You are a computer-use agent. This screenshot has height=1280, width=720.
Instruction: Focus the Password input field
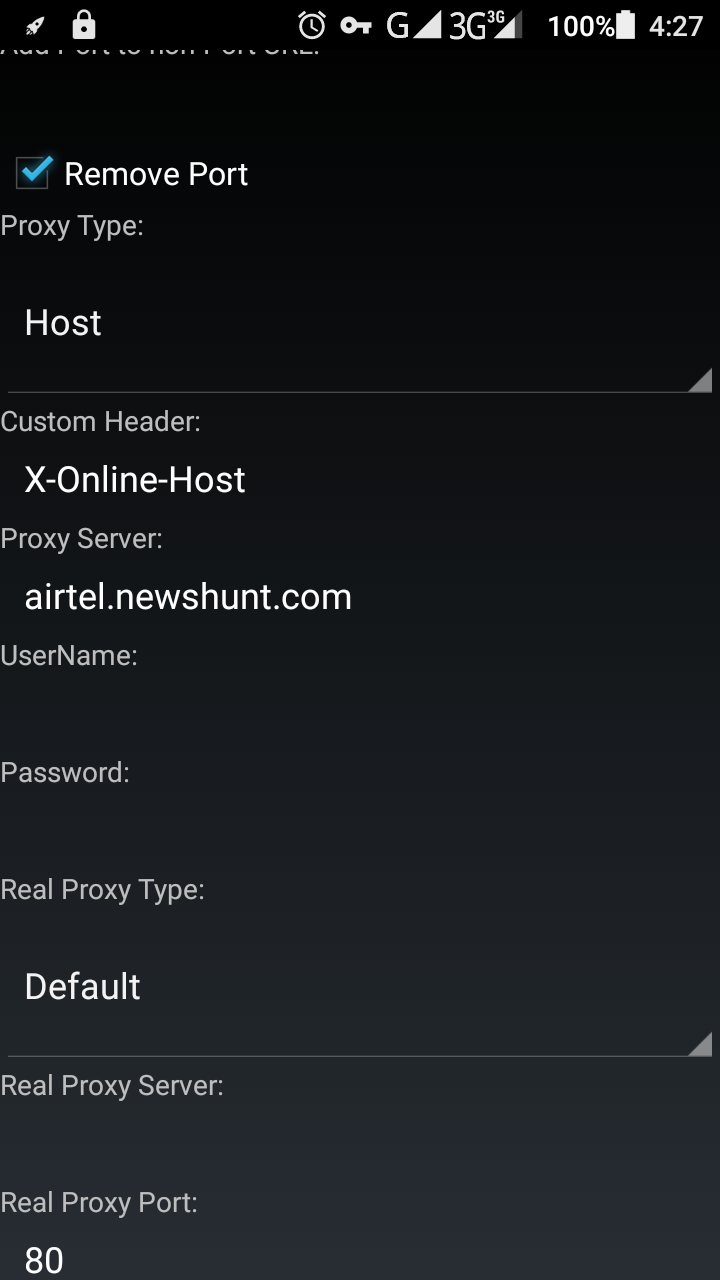tap(360, 831)
